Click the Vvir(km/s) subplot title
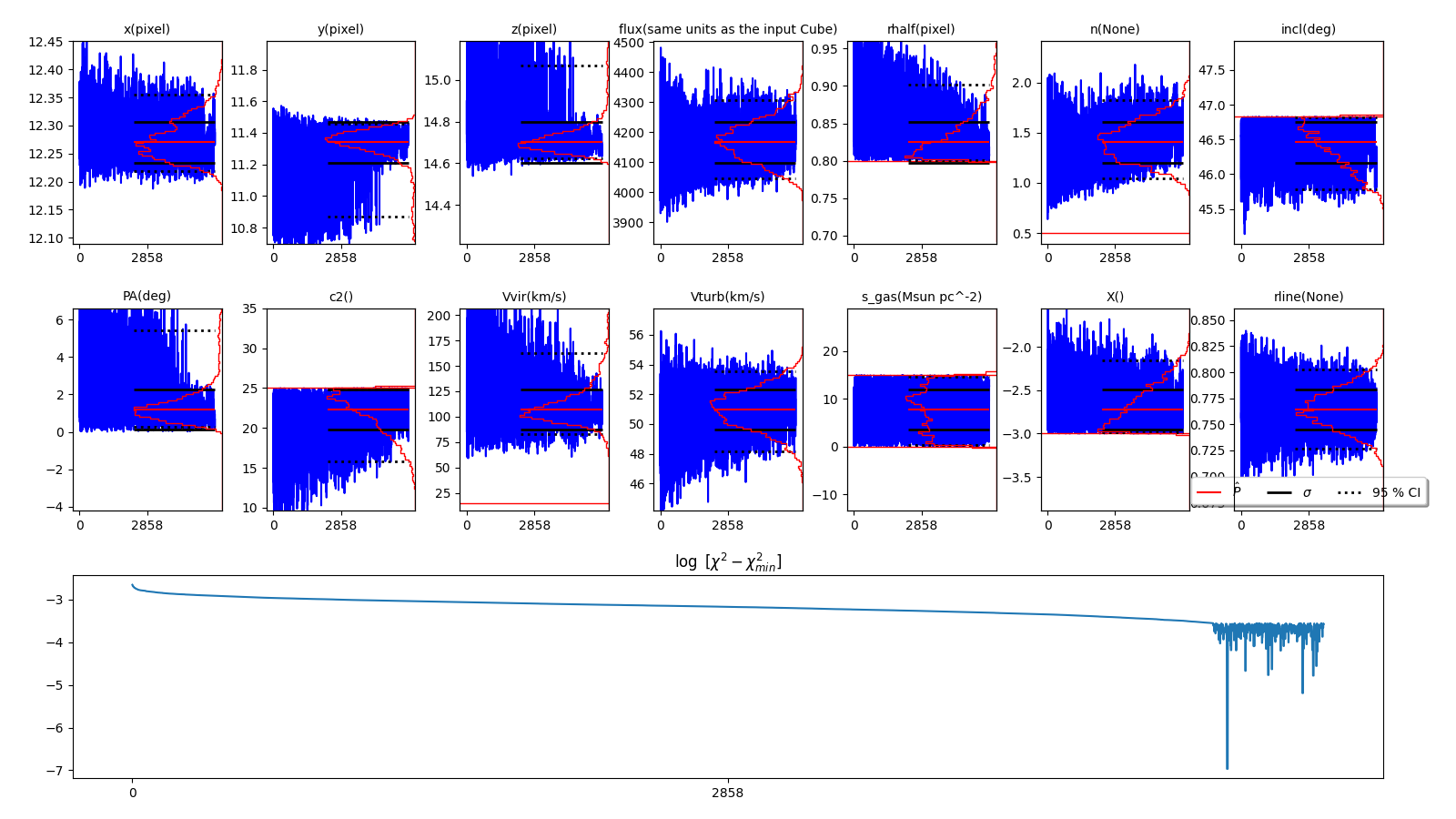Viewport: 1456px width, 819px height. (x=533, y=297)
